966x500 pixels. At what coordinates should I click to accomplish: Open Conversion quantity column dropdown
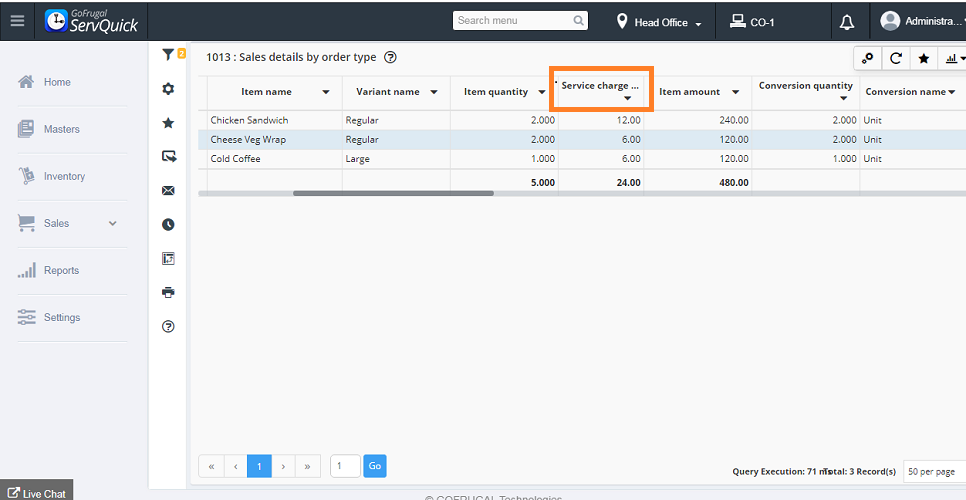[843, 99]
